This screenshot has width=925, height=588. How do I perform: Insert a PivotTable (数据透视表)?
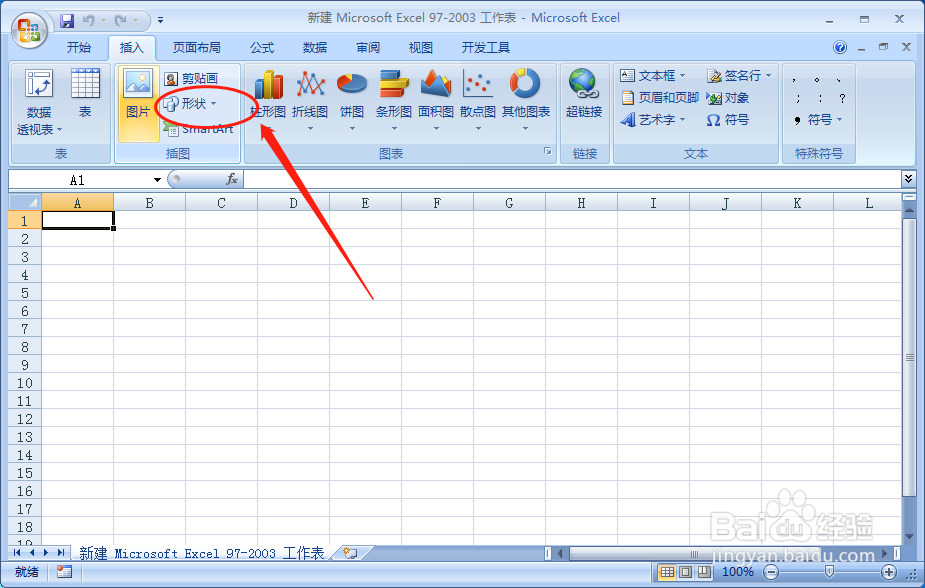pyautogui.click(x=39, y=103)
